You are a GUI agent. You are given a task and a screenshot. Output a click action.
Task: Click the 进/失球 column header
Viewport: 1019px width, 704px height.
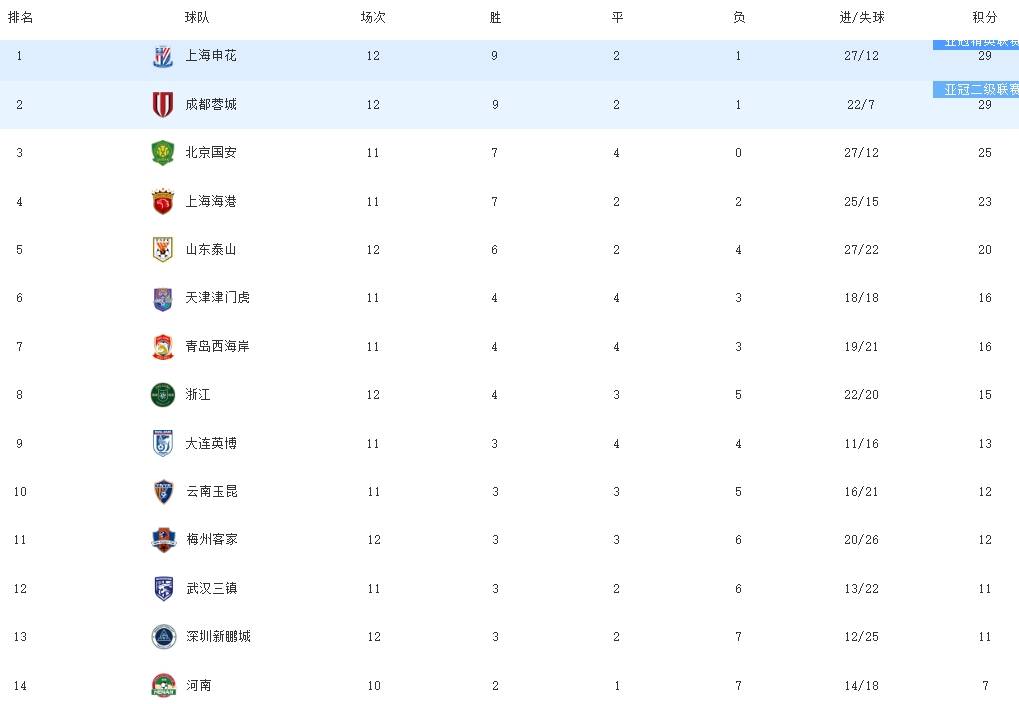[862, 18]
